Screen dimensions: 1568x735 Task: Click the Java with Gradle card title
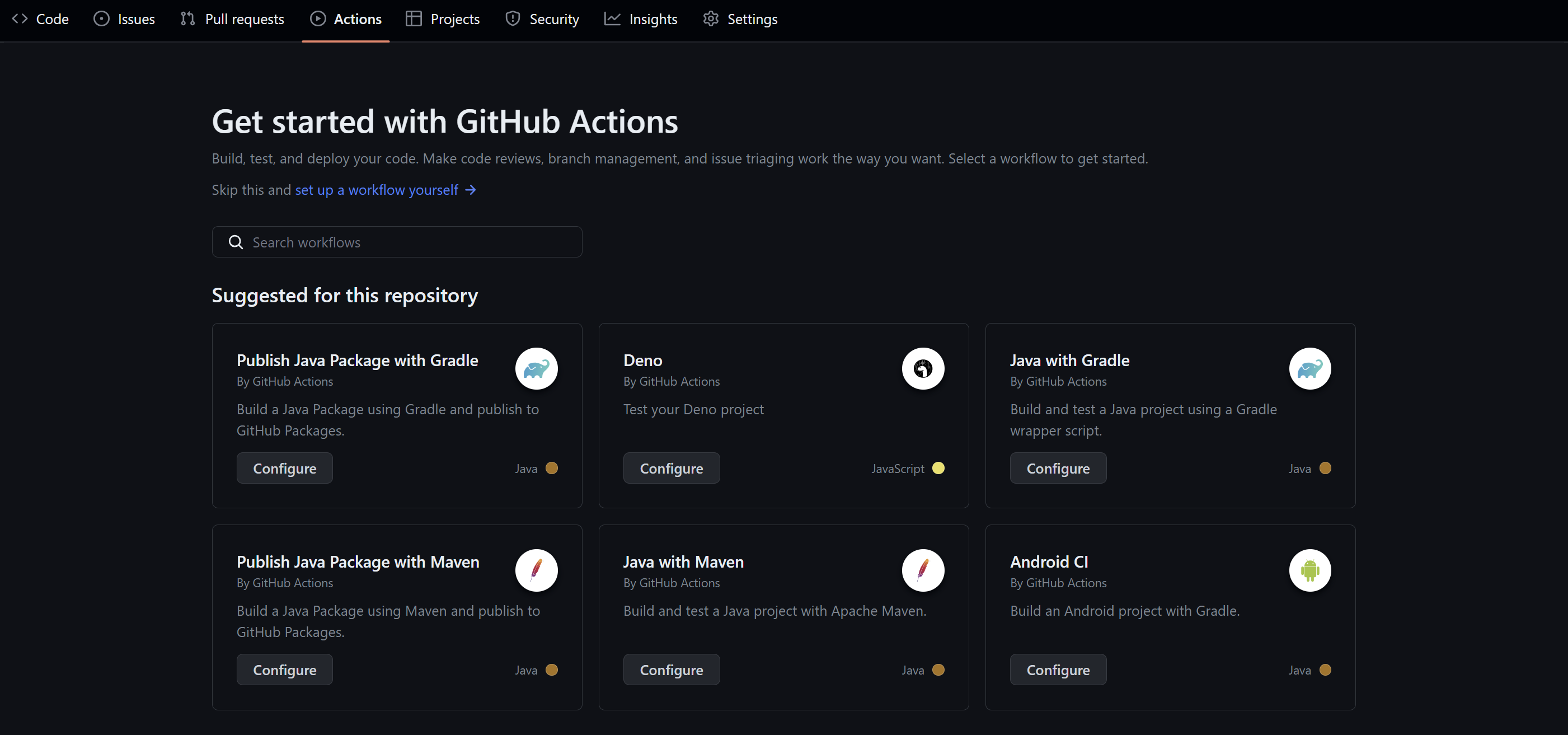(x=1069, y=361)
